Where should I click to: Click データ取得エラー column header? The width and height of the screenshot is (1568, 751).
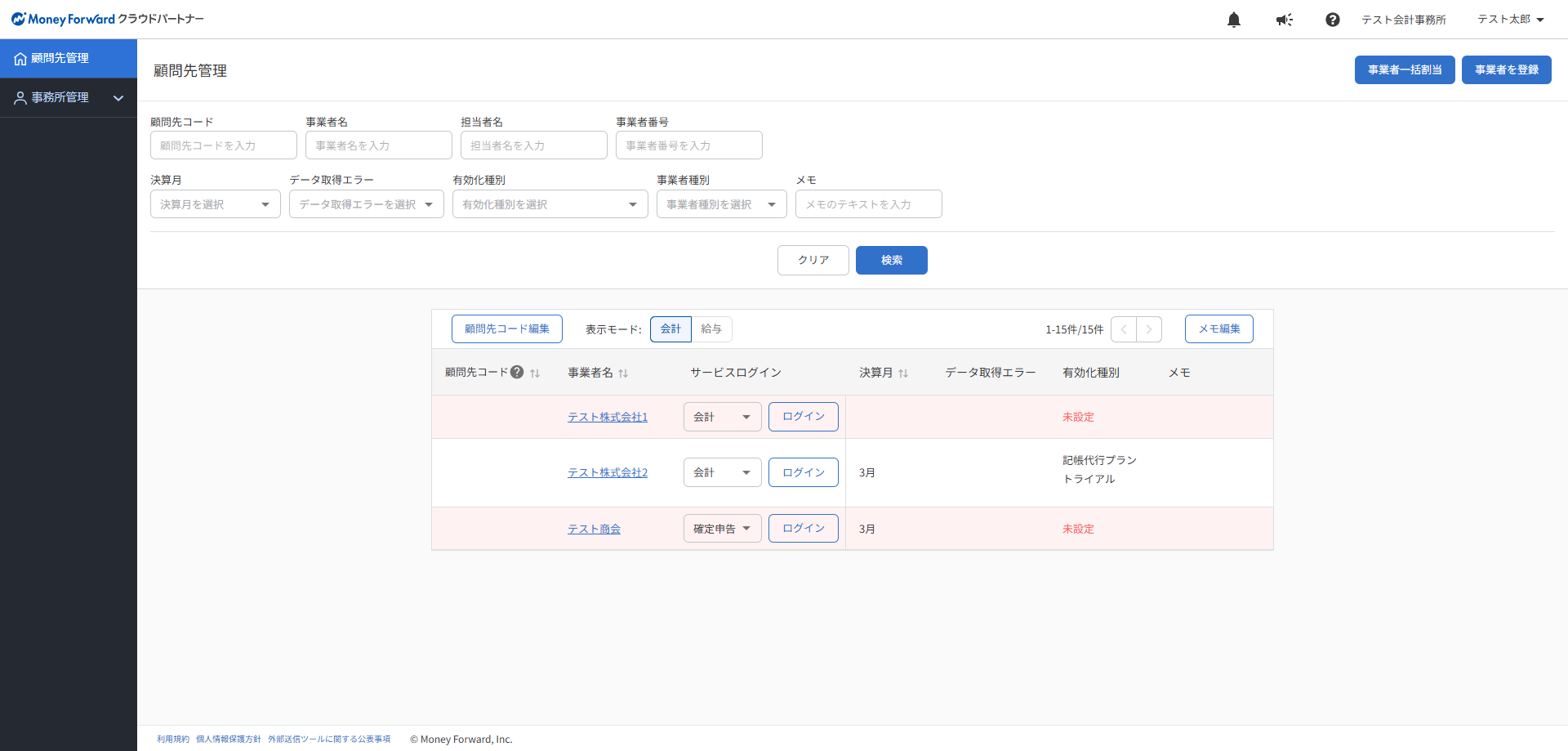pyautogui.click(x=991, y=373)
